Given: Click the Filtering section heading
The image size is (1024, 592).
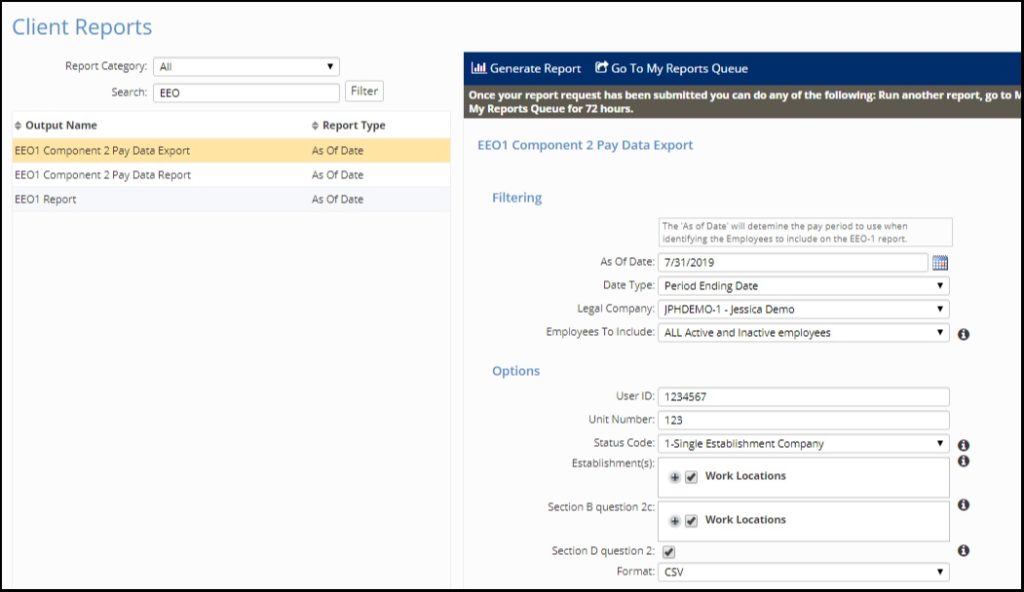Looking at the screenshot, I should (x=517, y=197).
